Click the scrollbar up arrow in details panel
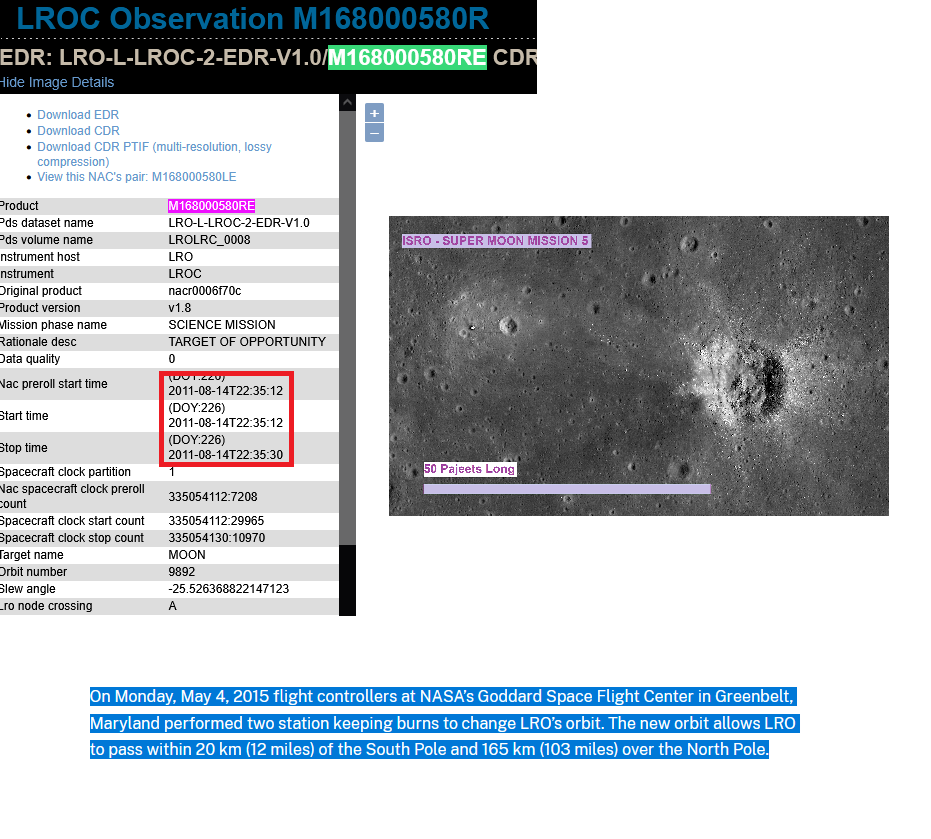Viewport: 931px width, 839px height. pos(347,103)
